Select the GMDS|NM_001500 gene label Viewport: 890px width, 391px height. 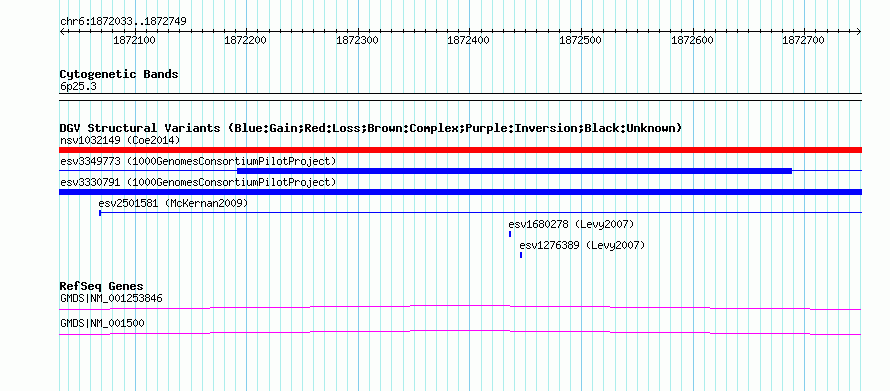(102, 323)
